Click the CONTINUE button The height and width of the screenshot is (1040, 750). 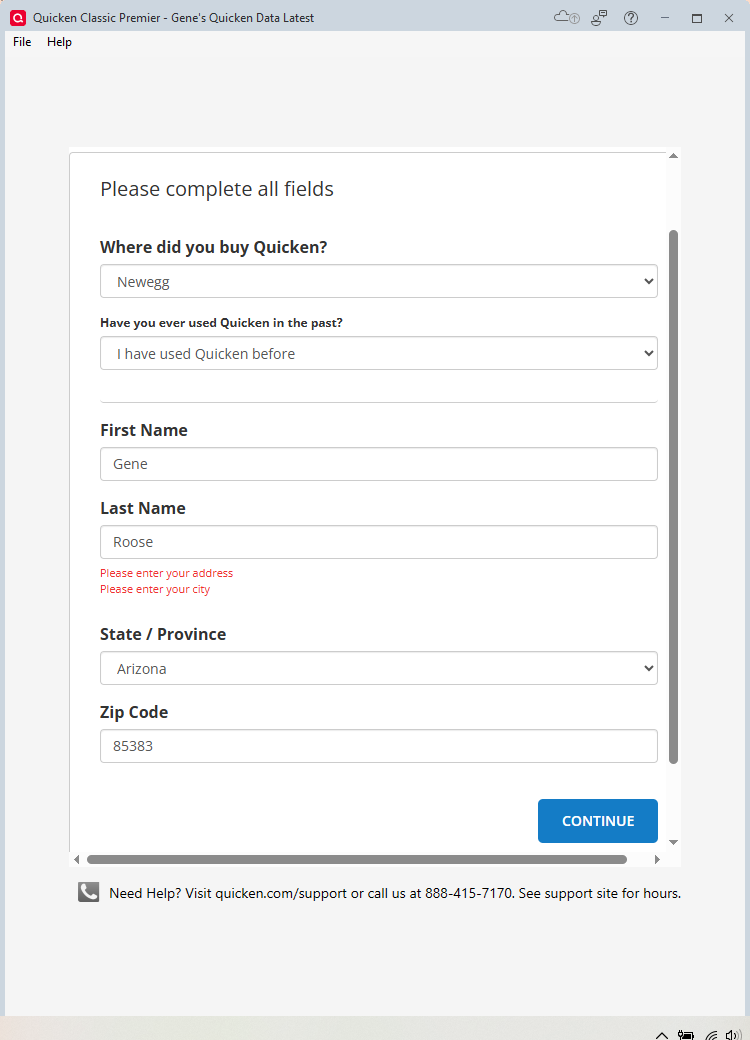coord(597,821)
